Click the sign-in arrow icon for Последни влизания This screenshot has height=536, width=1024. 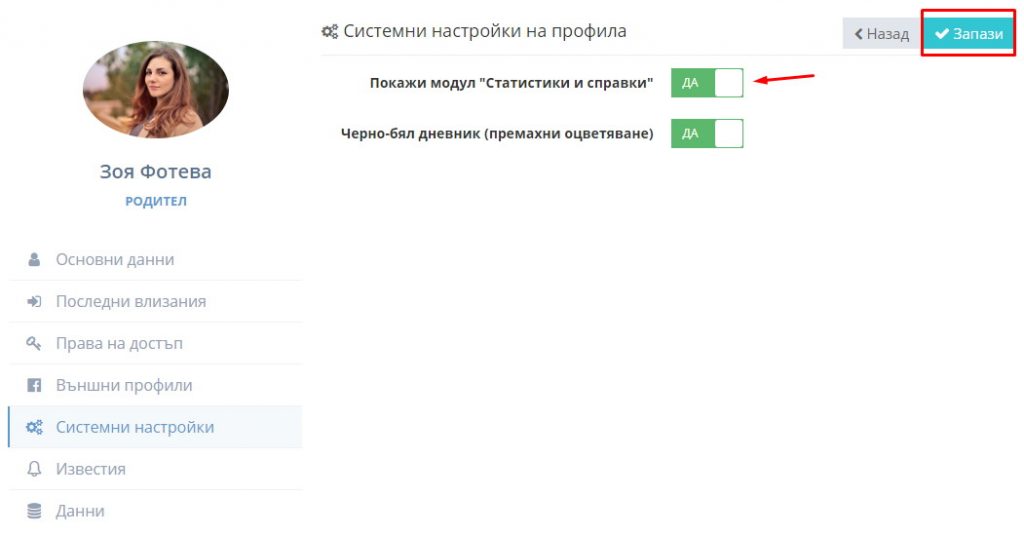tap(34, 302)
